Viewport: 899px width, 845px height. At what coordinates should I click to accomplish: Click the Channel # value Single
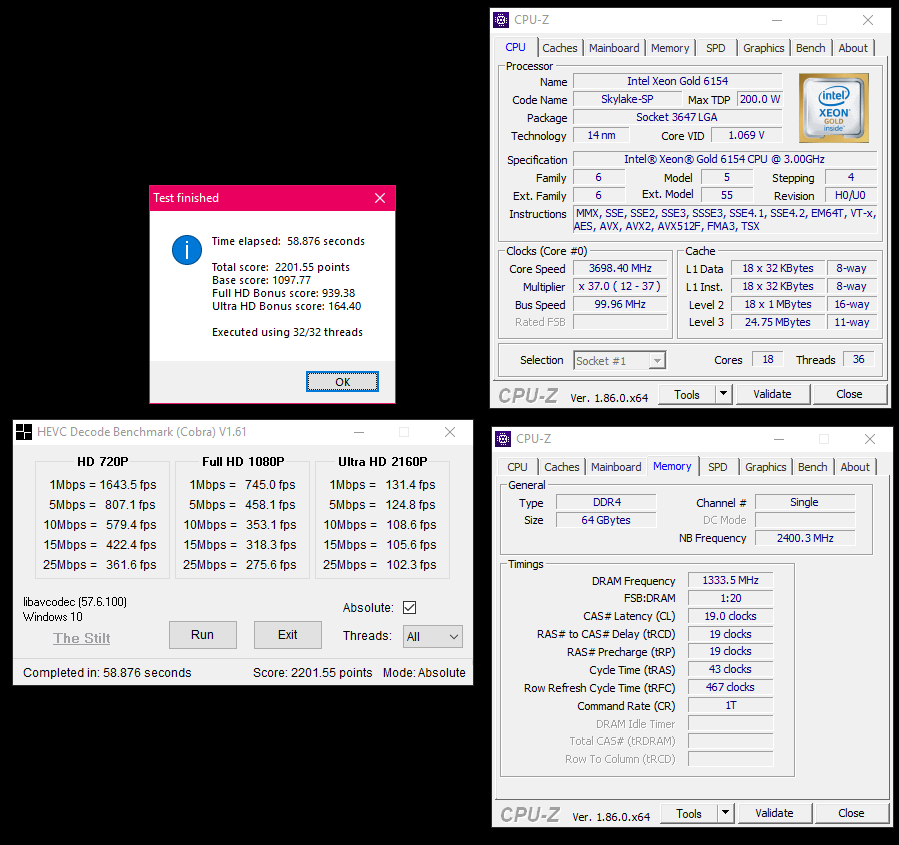tap(805, 502)
